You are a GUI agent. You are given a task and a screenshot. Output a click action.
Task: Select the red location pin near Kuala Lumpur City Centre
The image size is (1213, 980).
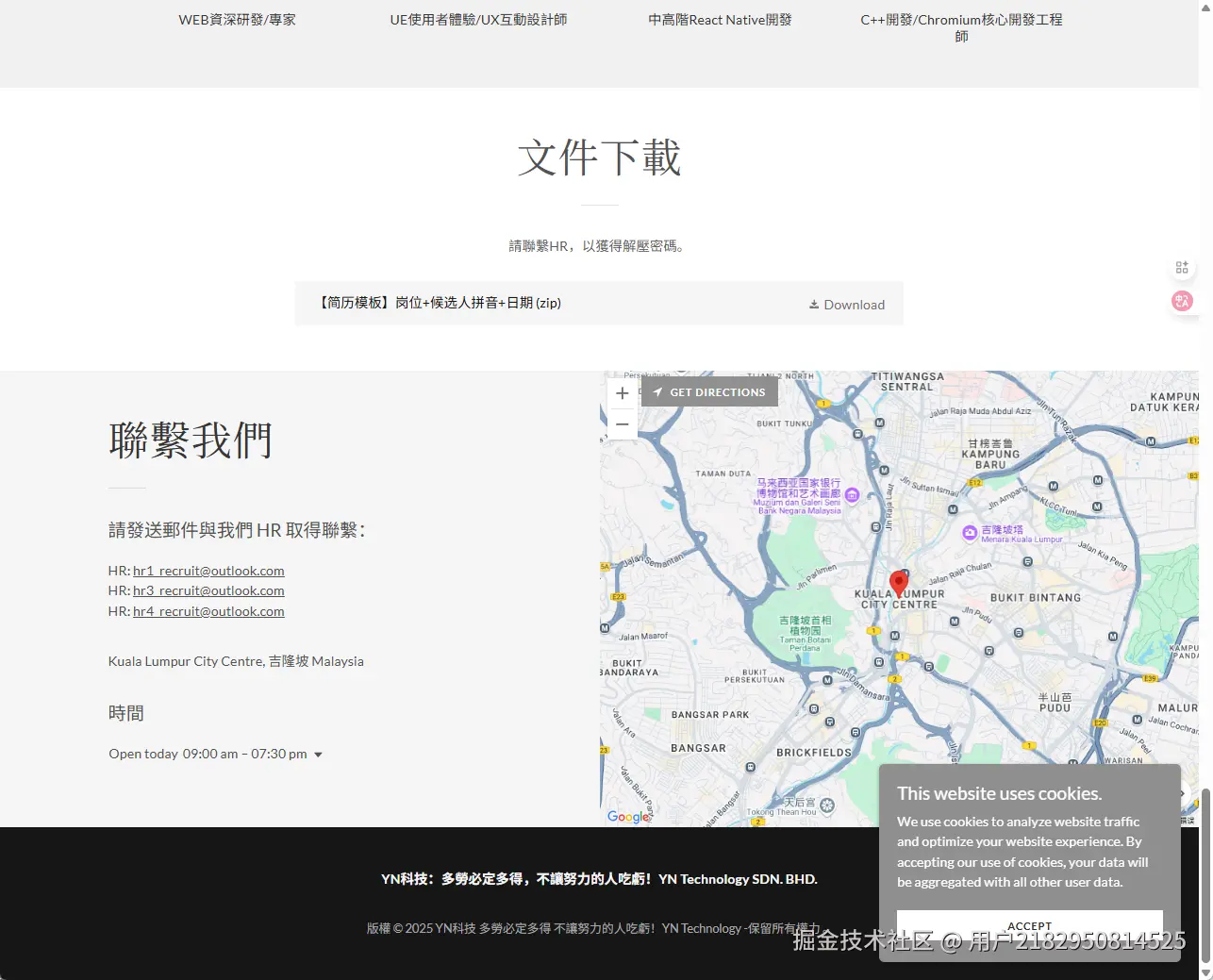(899, 583)
